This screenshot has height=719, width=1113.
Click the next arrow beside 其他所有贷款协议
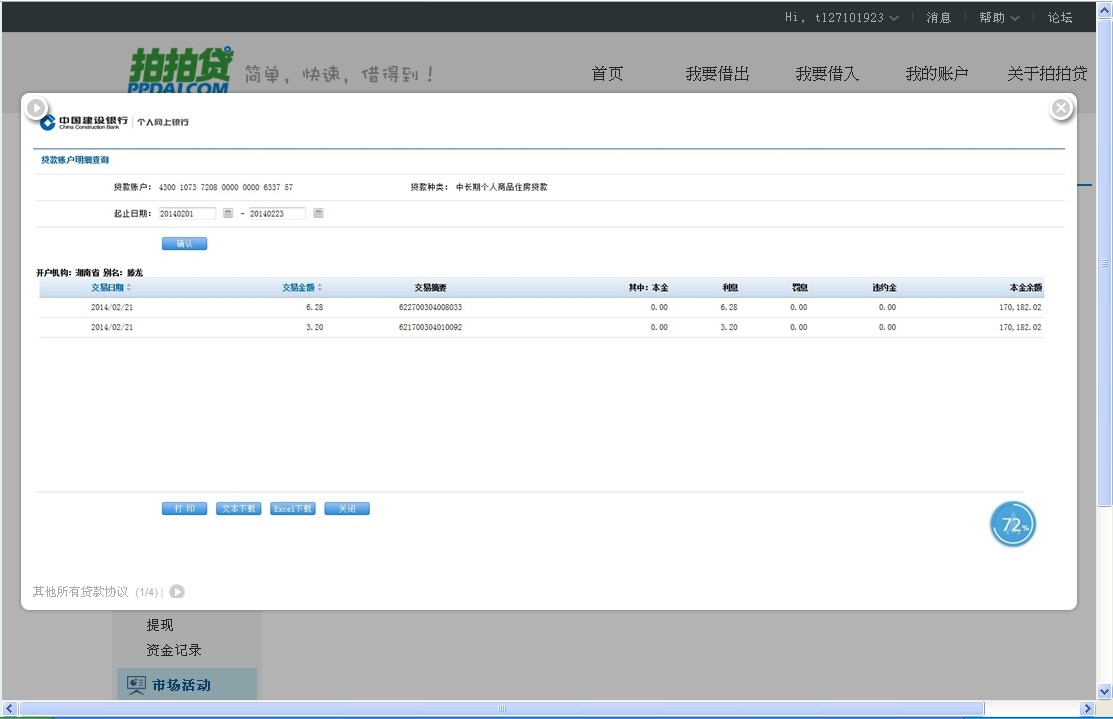coord(177,591)
